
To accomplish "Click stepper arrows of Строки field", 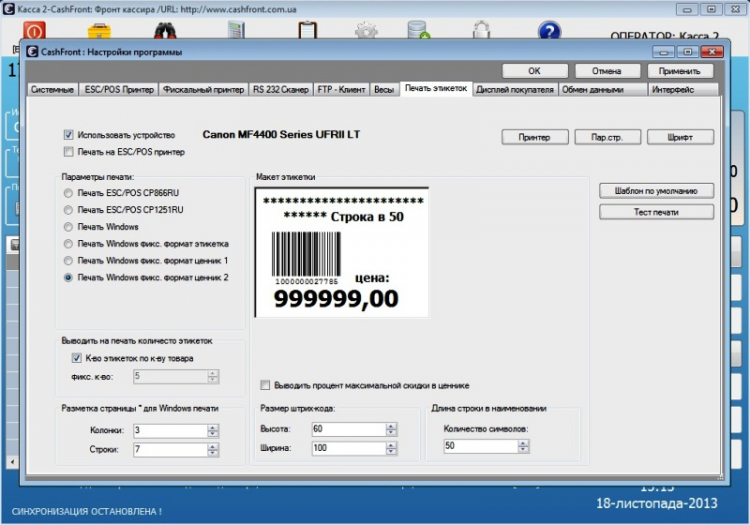I will tap(213, 449).
